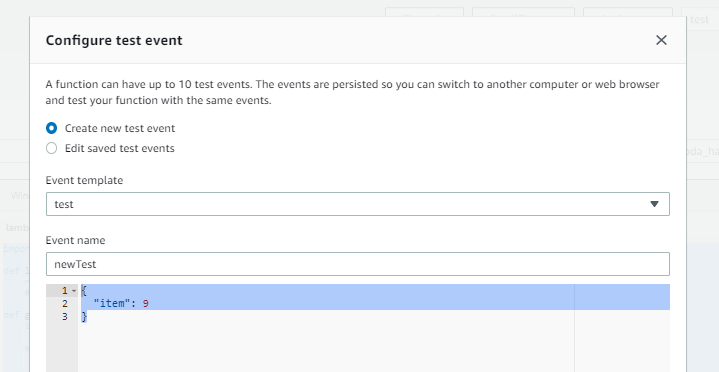Open Event template dropdown arrow

[654, 204]
